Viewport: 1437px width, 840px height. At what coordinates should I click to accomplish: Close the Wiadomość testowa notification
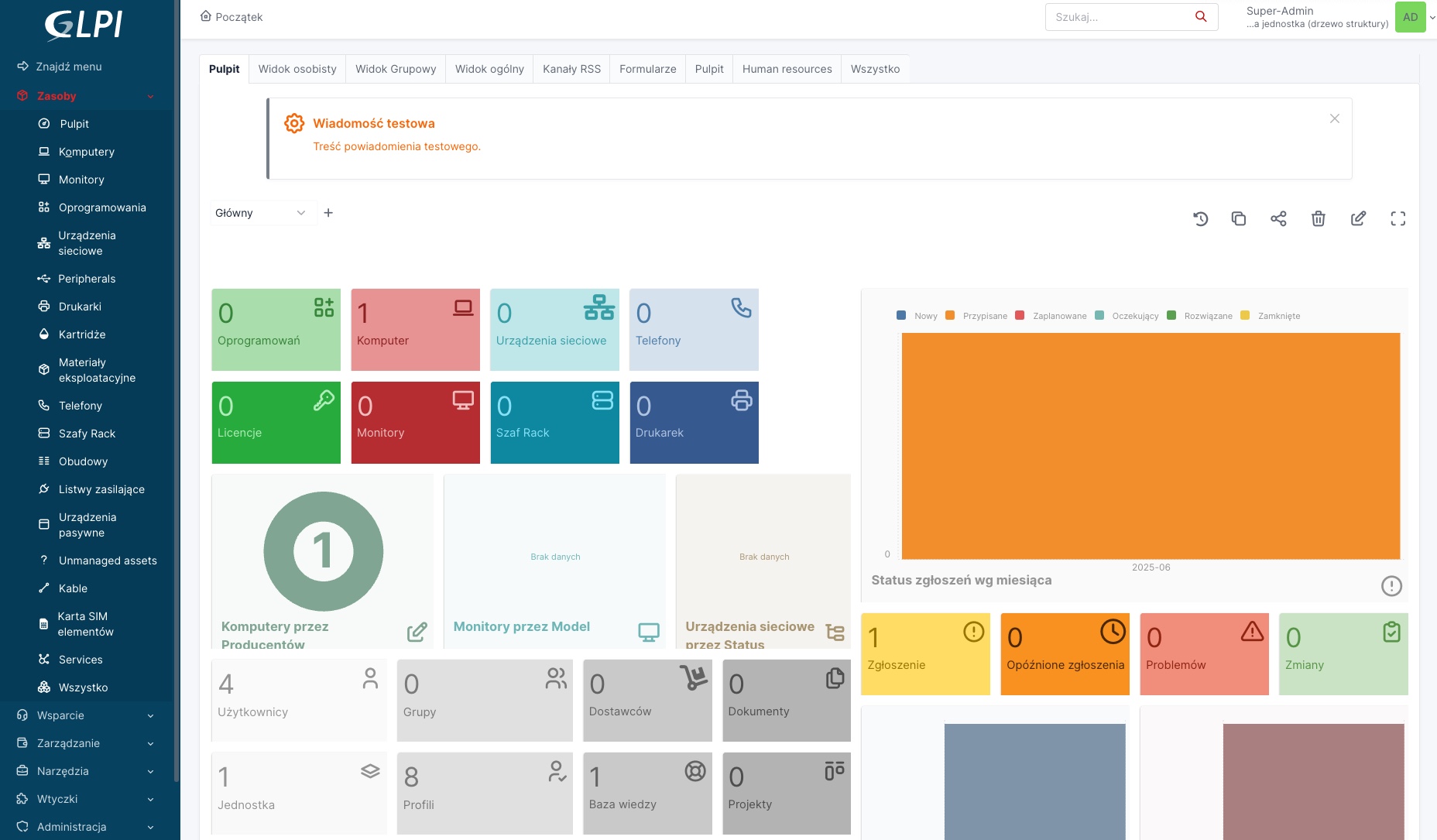[x=1334, y=118]
